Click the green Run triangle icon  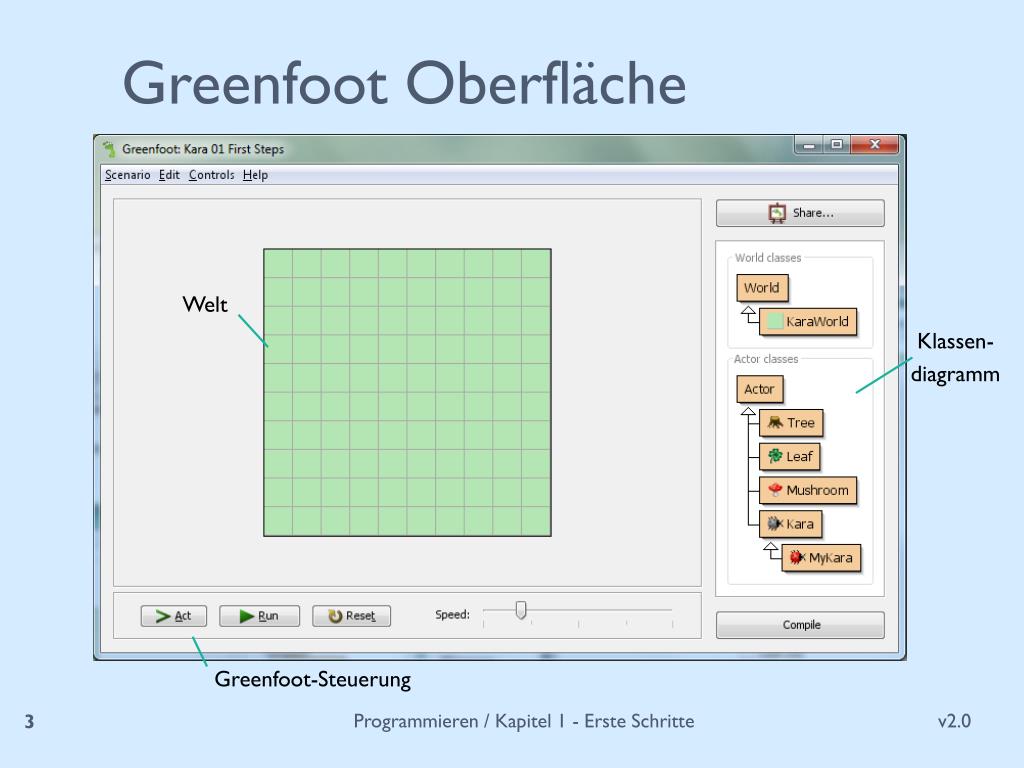point(246,616)
